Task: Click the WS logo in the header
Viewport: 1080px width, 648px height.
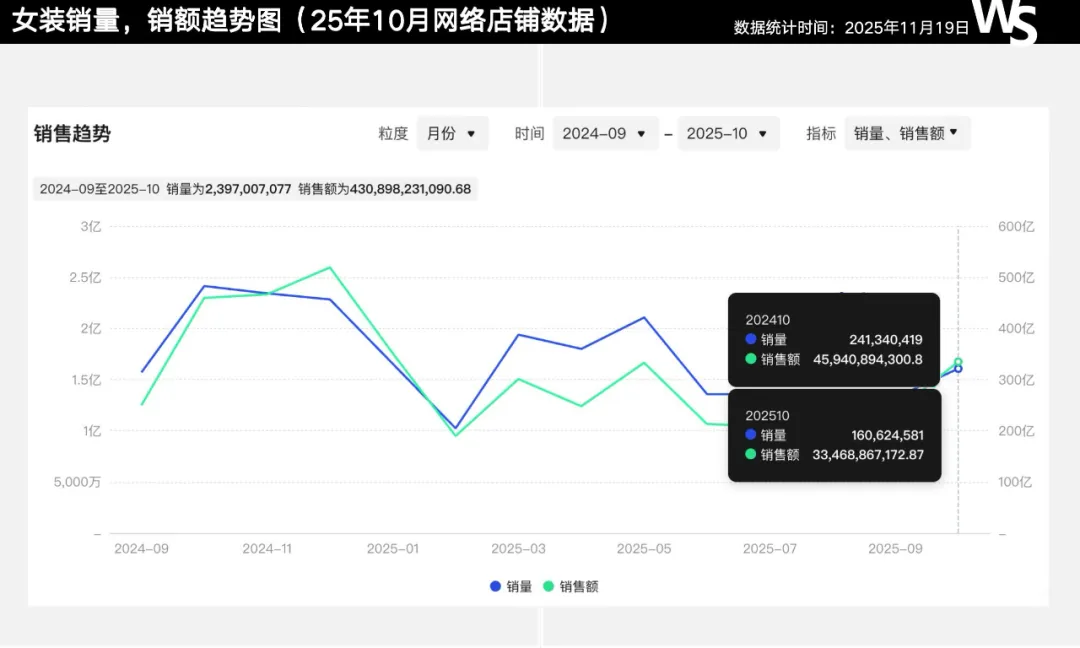Action: (x=1006, y=21)
